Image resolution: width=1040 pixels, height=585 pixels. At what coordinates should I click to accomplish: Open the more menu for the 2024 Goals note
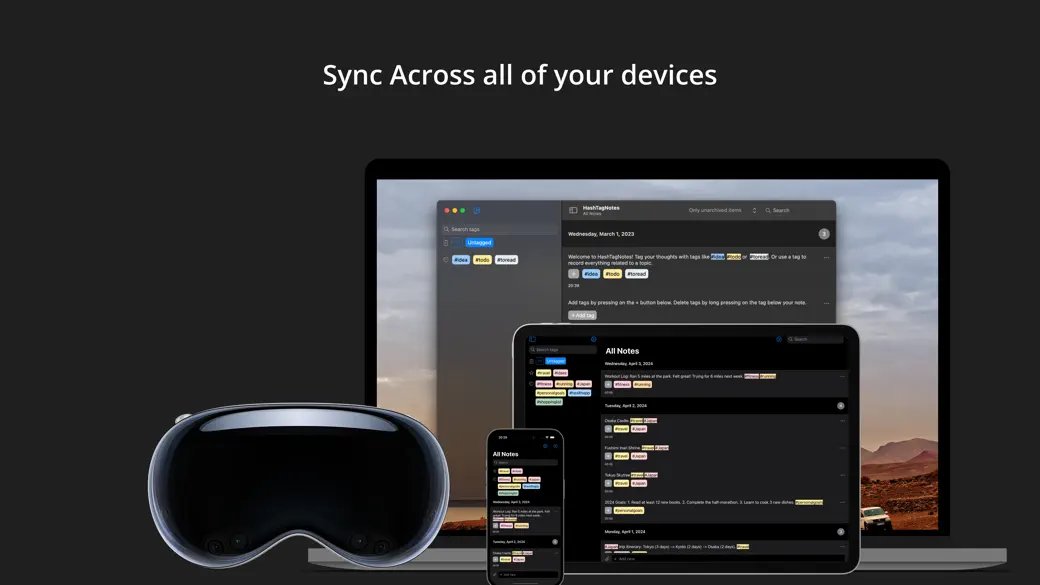click(842, 503)
